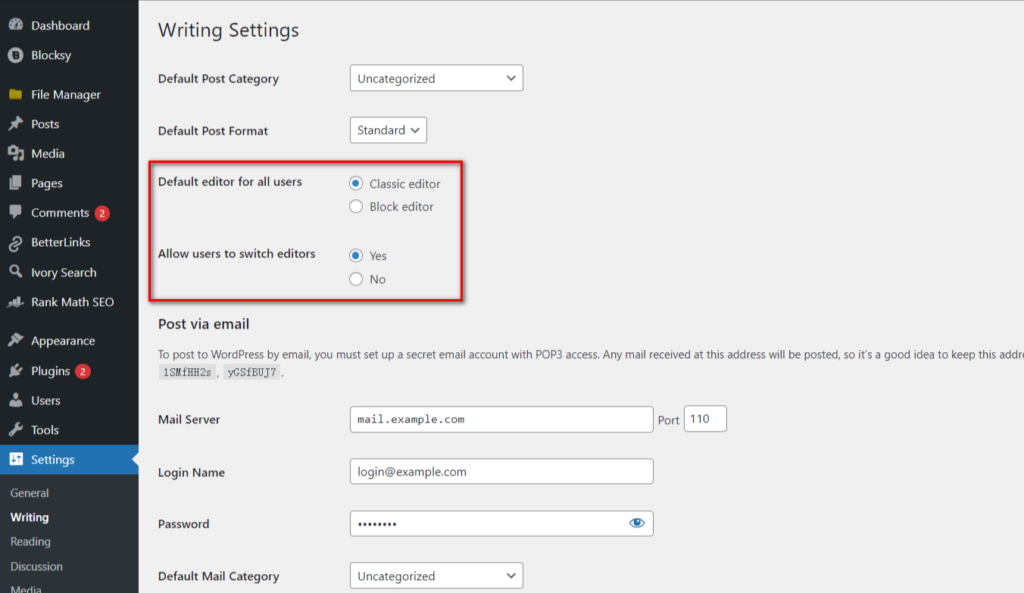Viewport: 1024px width, 593px height.
Task: Click the Port number field
Action: [705, 419]
